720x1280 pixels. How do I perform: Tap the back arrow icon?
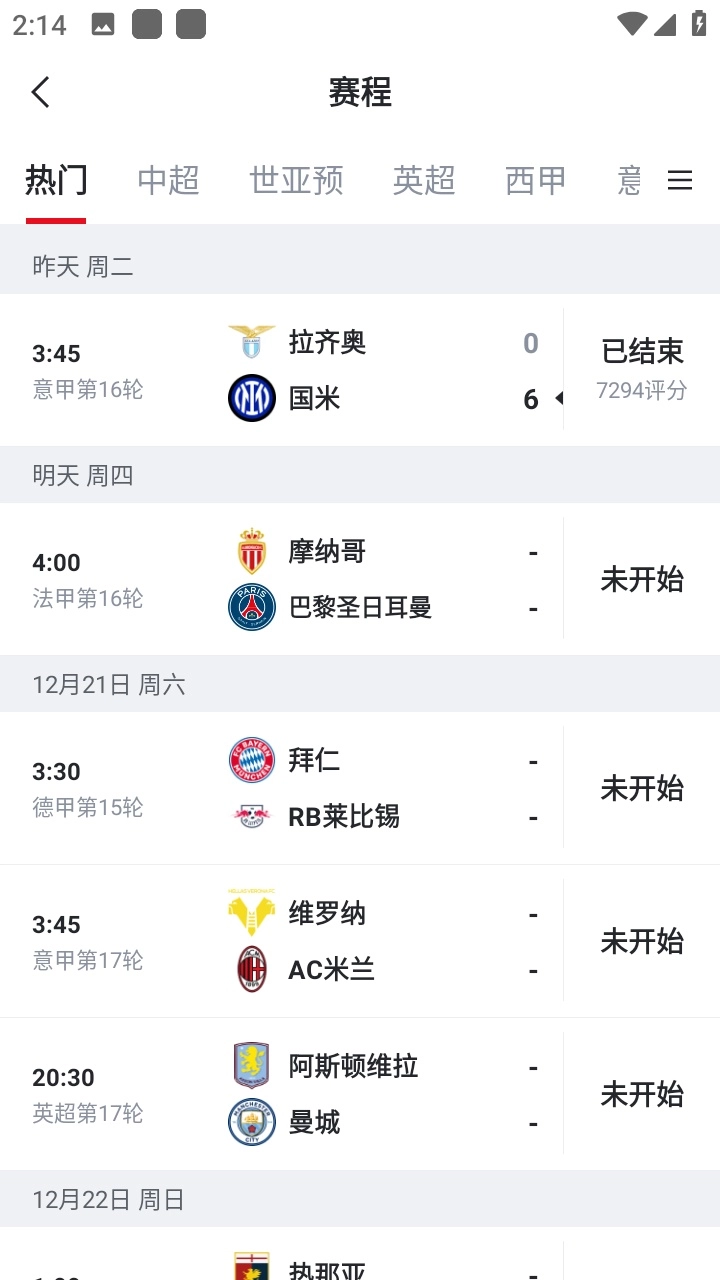pos(40,92)
